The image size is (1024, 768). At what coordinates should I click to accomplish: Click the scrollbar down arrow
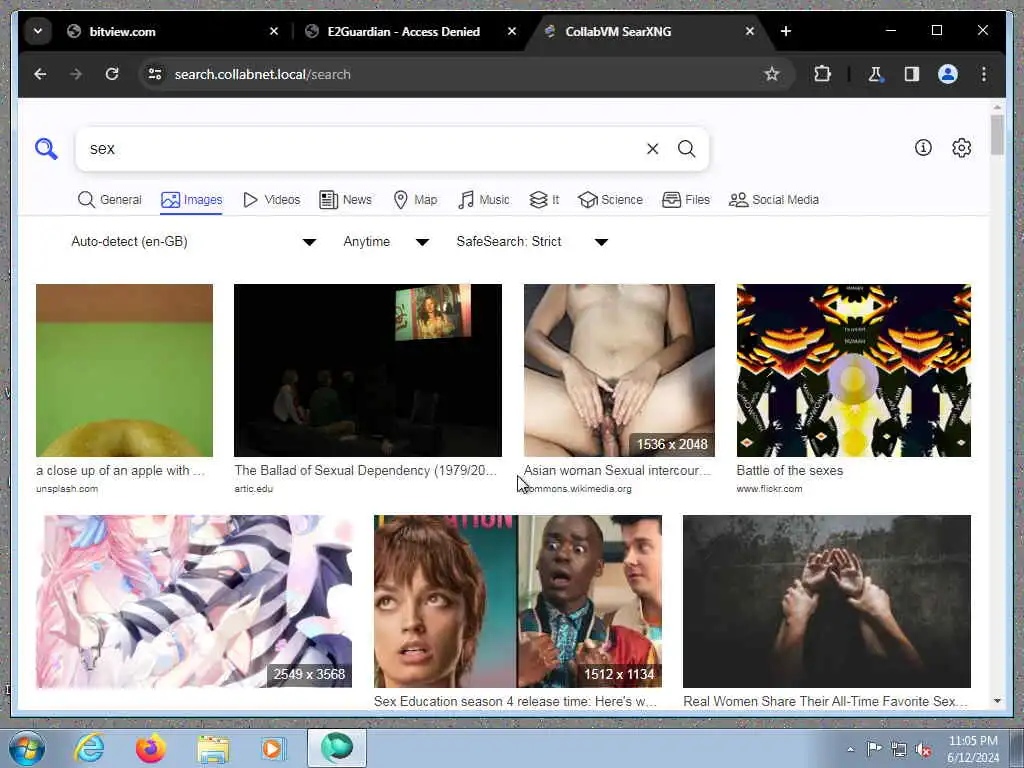(x=997, y=701)
